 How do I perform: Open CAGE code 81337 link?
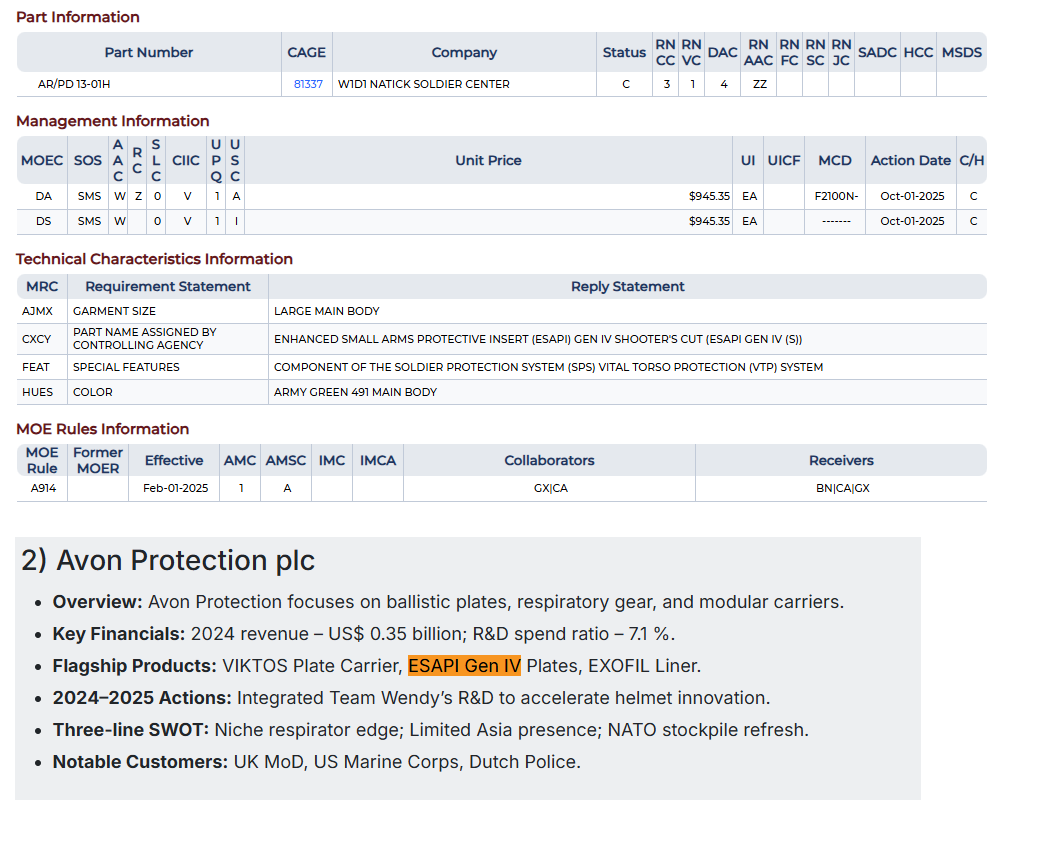[308, 84]
